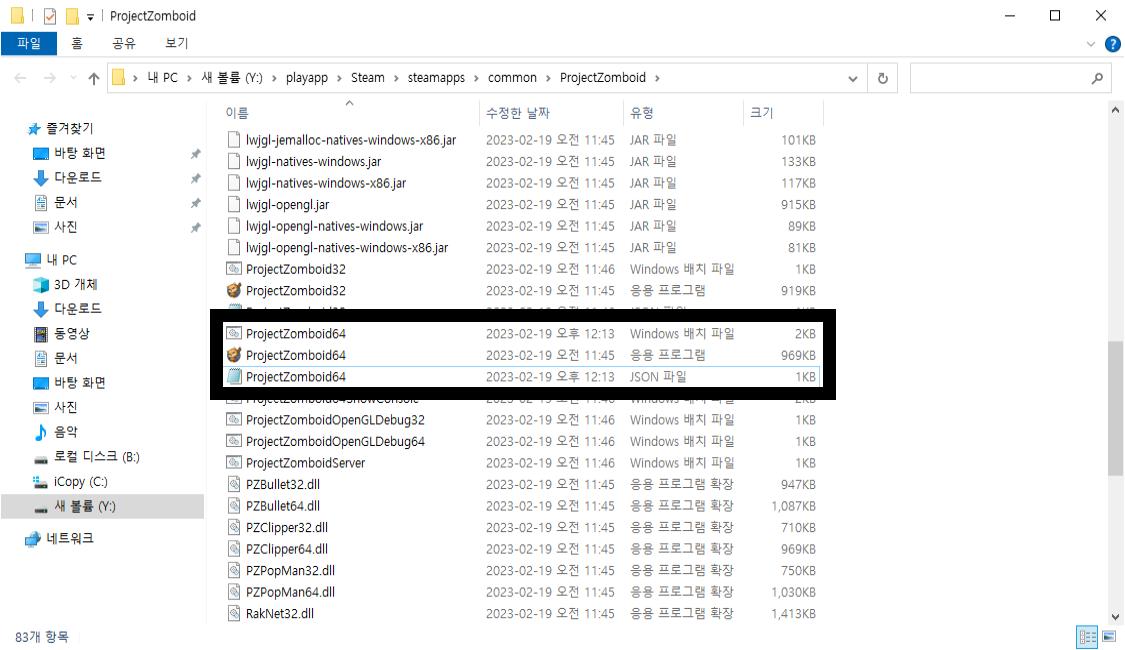This screenshot has height=650, width=1125.
Task: Click the playapp breadcrumb segment
Action: (306, 77)
